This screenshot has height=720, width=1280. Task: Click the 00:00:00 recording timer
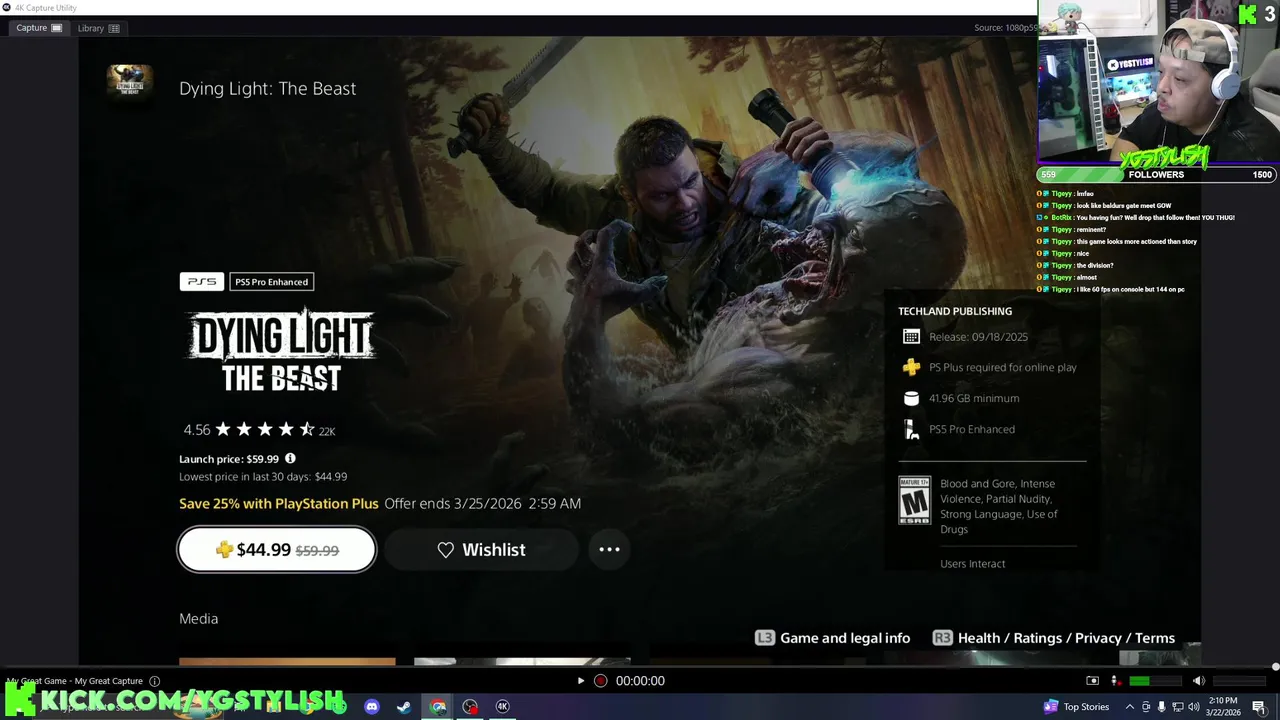click(x=640, y=681)
